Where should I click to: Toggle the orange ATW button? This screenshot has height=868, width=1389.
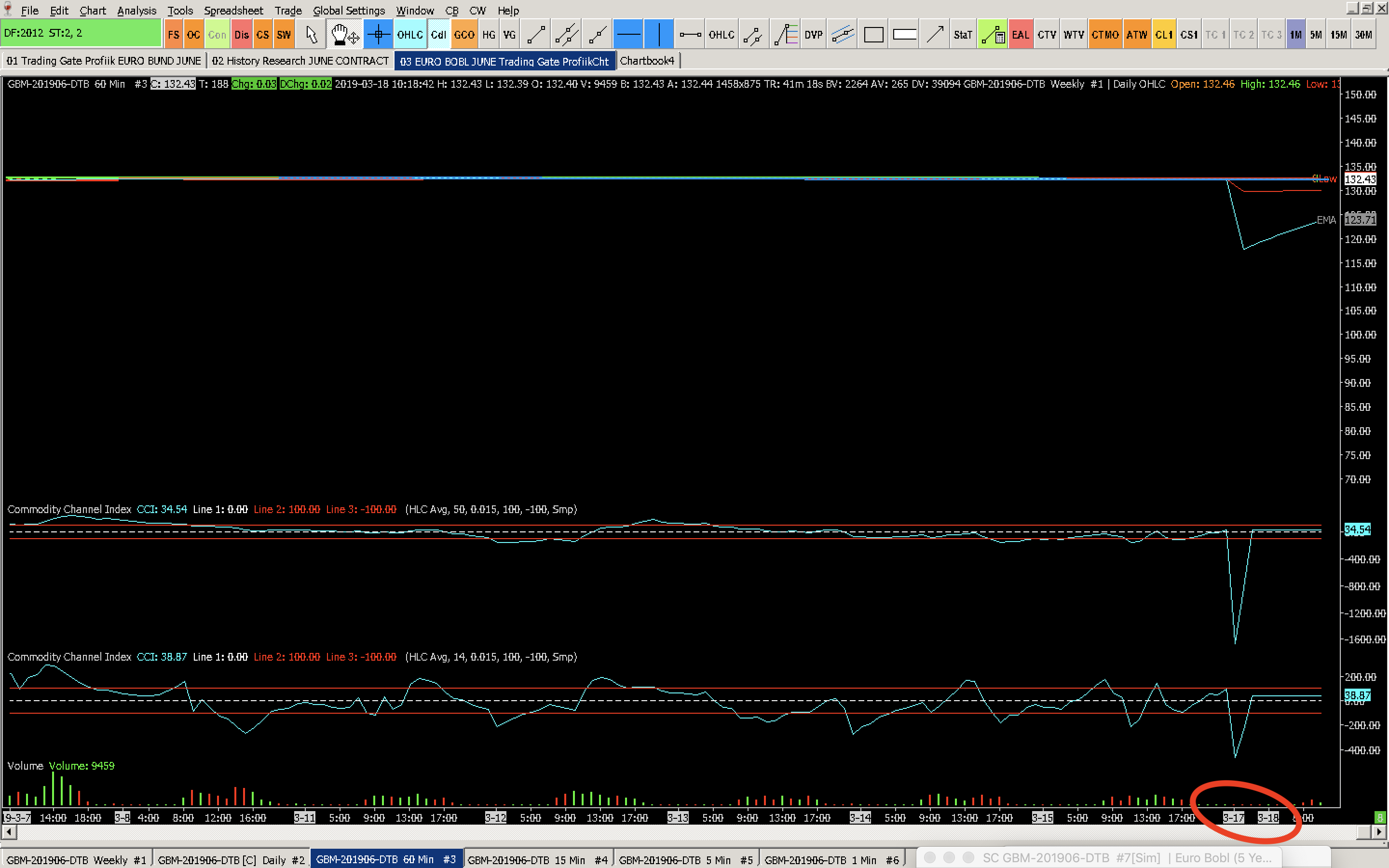coord(1136,34)
